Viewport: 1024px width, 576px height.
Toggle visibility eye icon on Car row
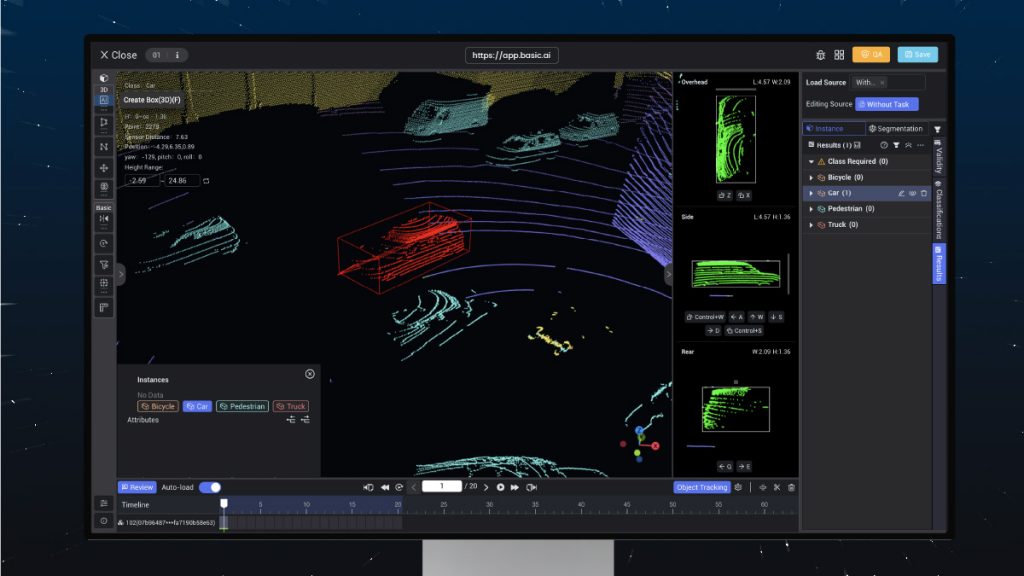(x=912, y=193)
